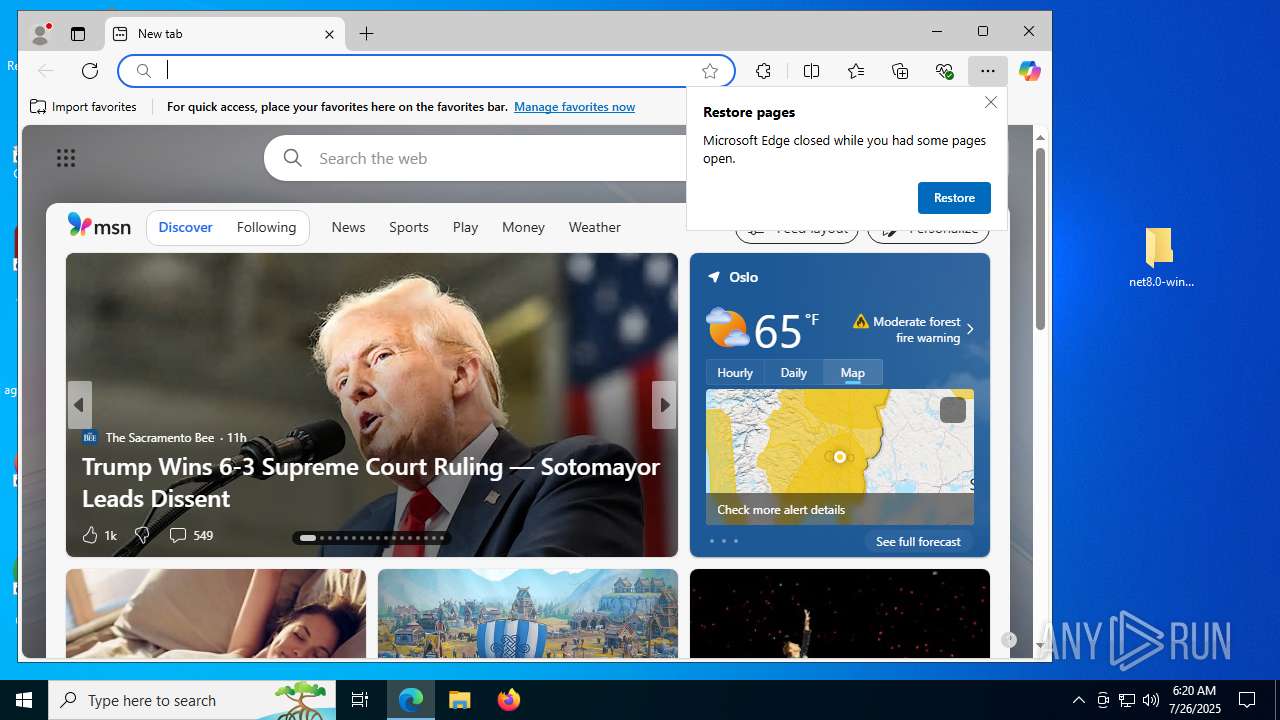Open Browser essentials heart icon
Image resolution: width=1280 pixels, height=720 pixels.
[x=944, y=71]
